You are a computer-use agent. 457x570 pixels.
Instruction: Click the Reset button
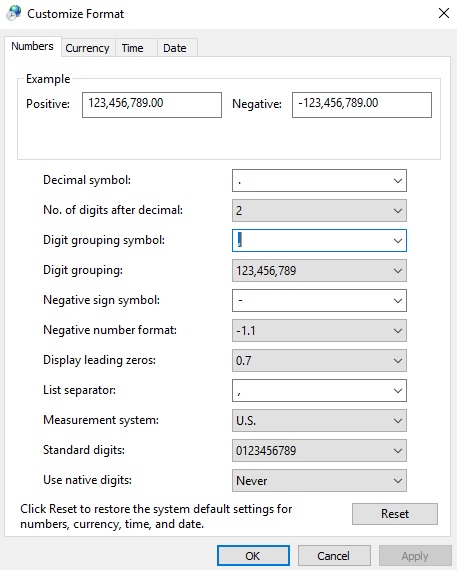[x=395, y=514]
